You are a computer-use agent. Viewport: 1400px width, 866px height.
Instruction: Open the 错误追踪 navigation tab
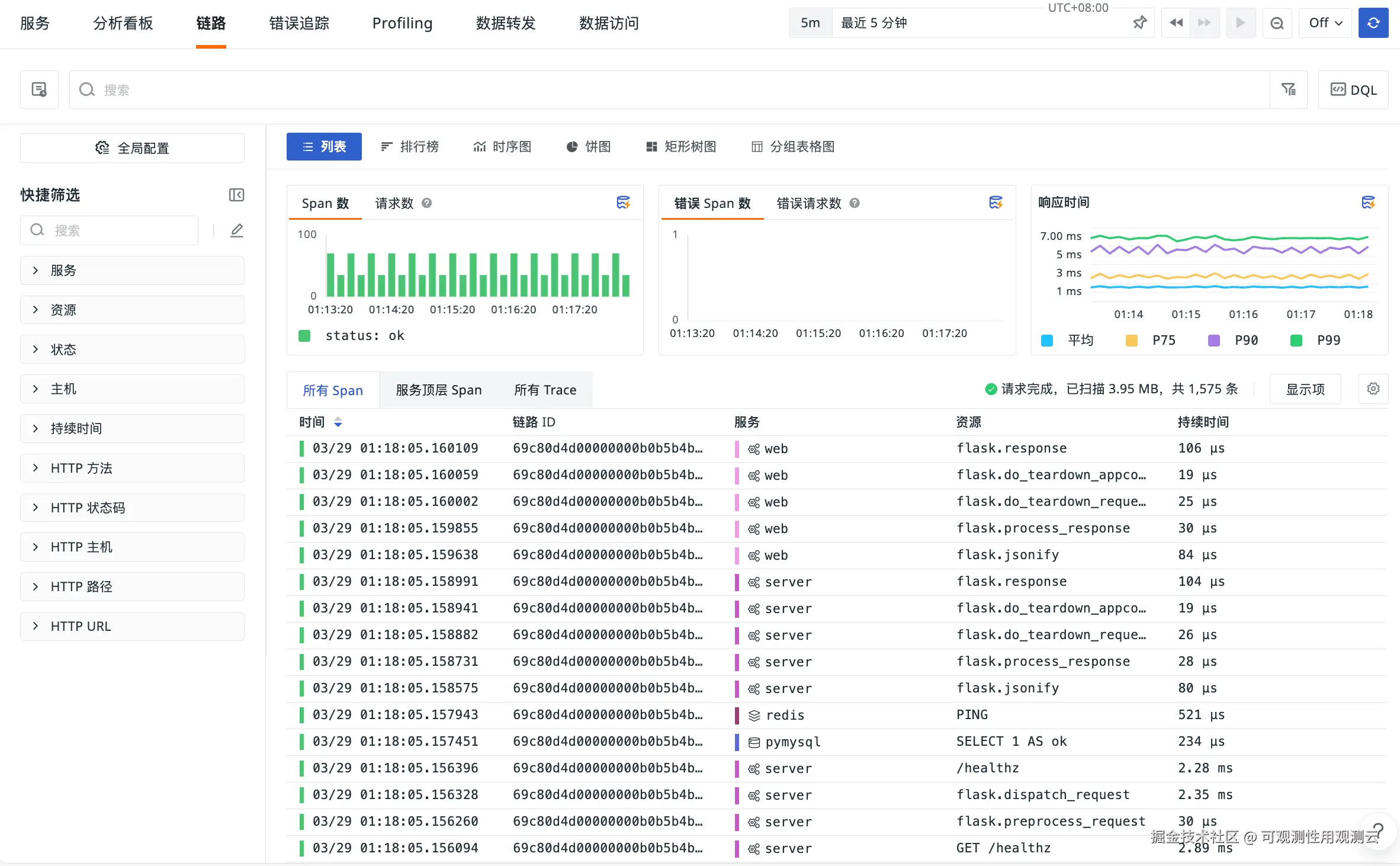click(299, 23)
